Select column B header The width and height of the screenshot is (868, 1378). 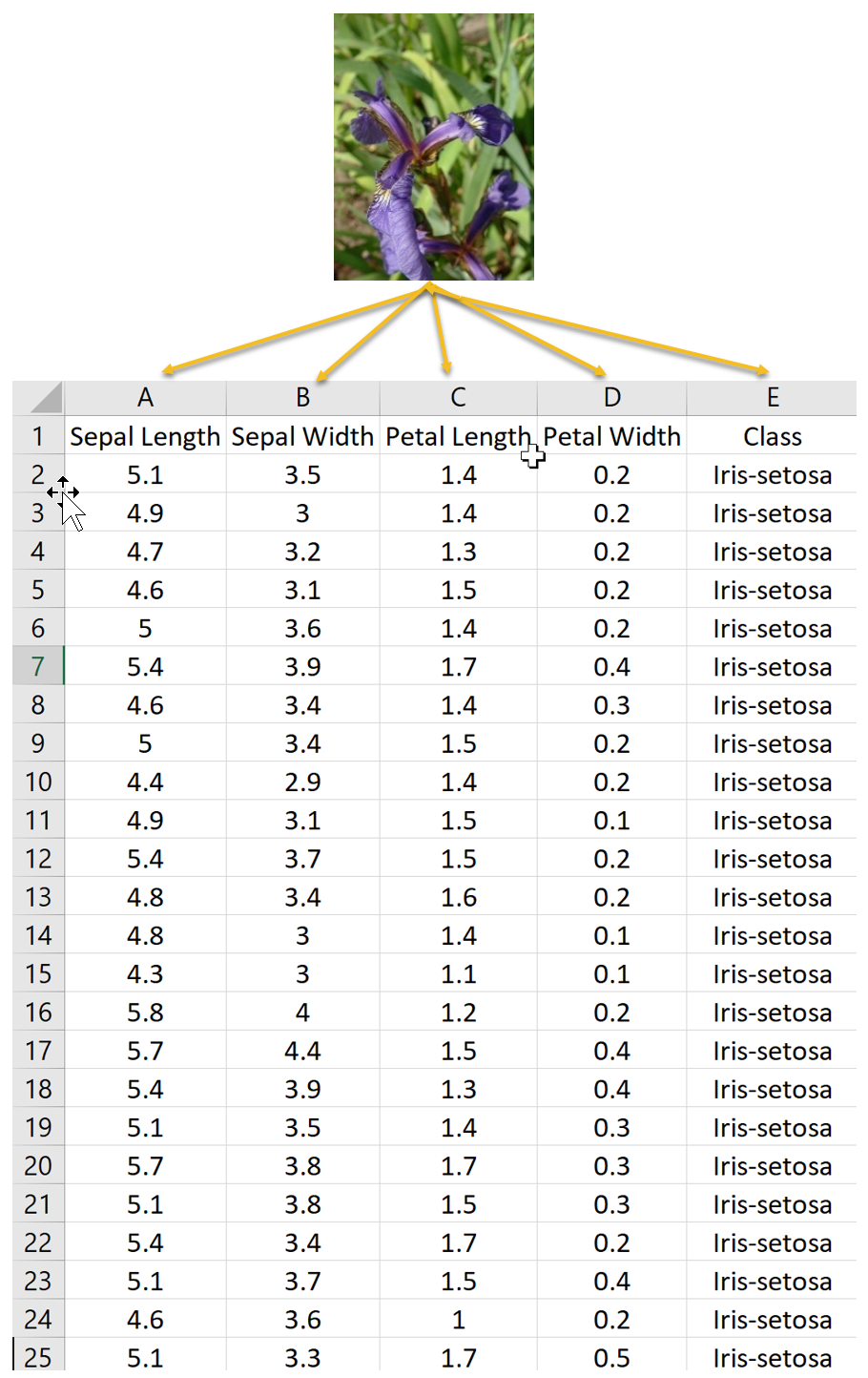[x=302, y=398]
